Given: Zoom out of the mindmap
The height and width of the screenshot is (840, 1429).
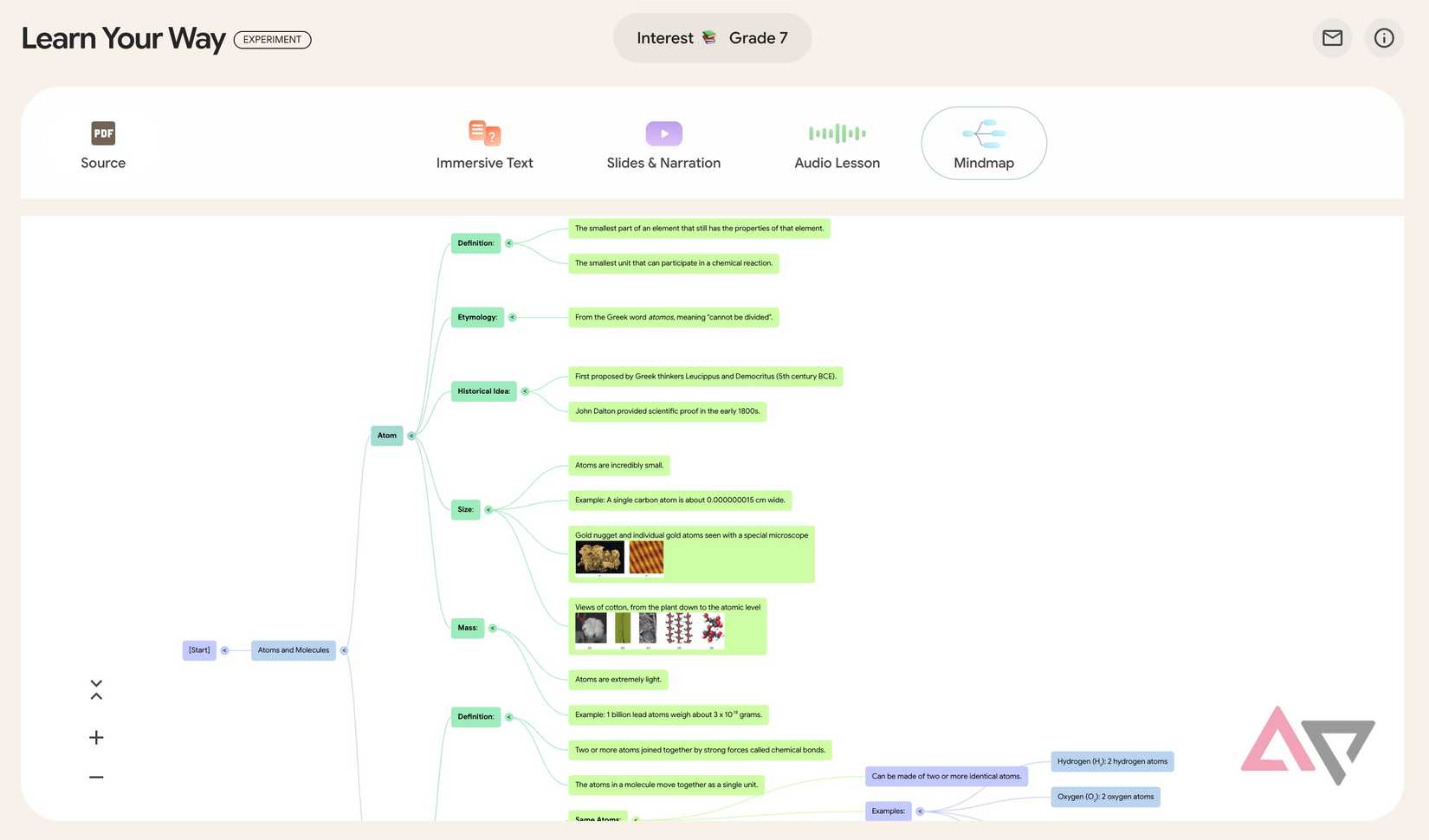Looking at the screenshot, I should (95, 777).
